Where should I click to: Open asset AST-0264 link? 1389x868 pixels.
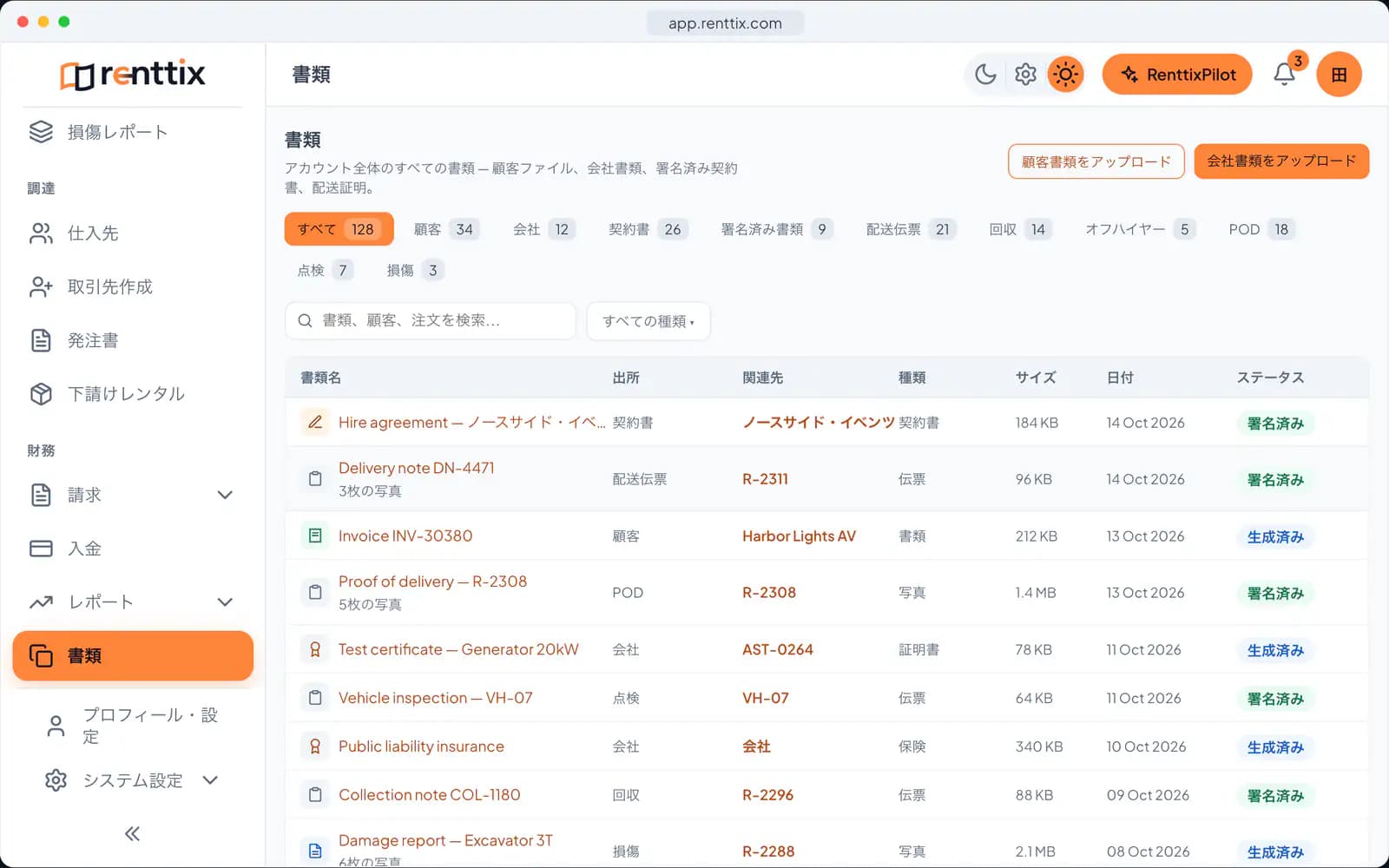[x=778, y=649]
